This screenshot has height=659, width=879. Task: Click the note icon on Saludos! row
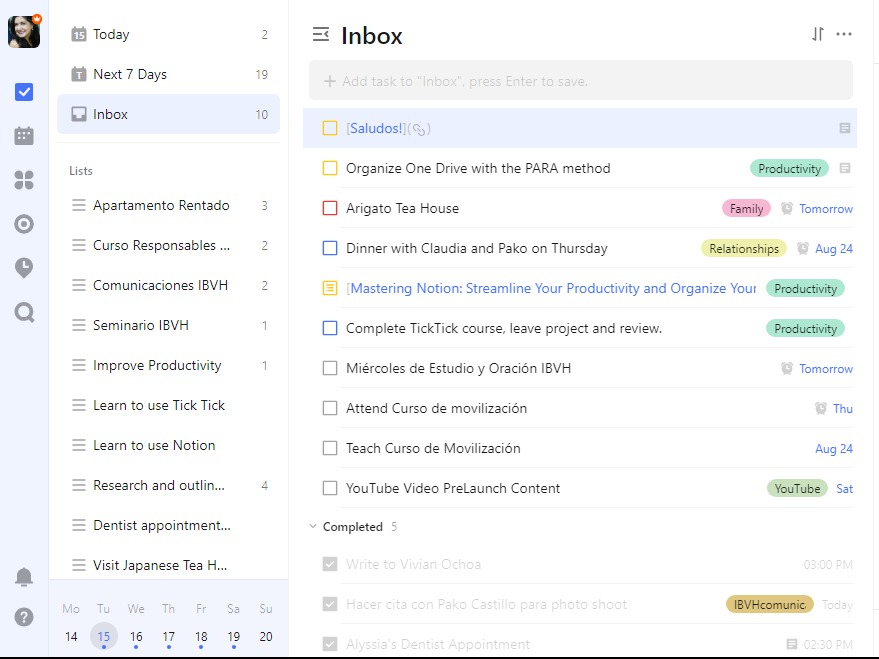[x=845, y=128]
